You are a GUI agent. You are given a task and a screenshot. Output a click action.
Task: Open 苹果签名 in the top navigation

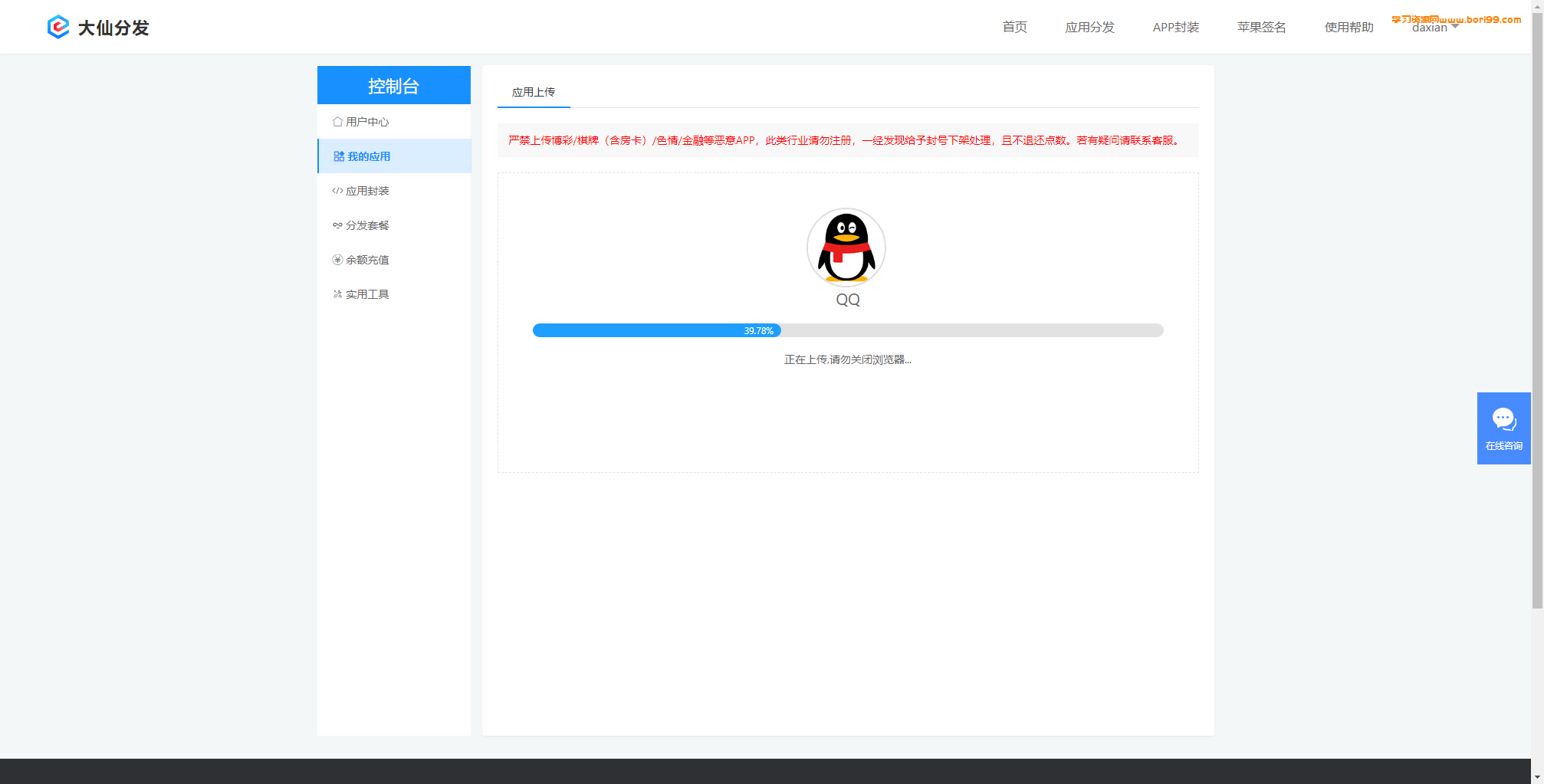click(1262, 28)
